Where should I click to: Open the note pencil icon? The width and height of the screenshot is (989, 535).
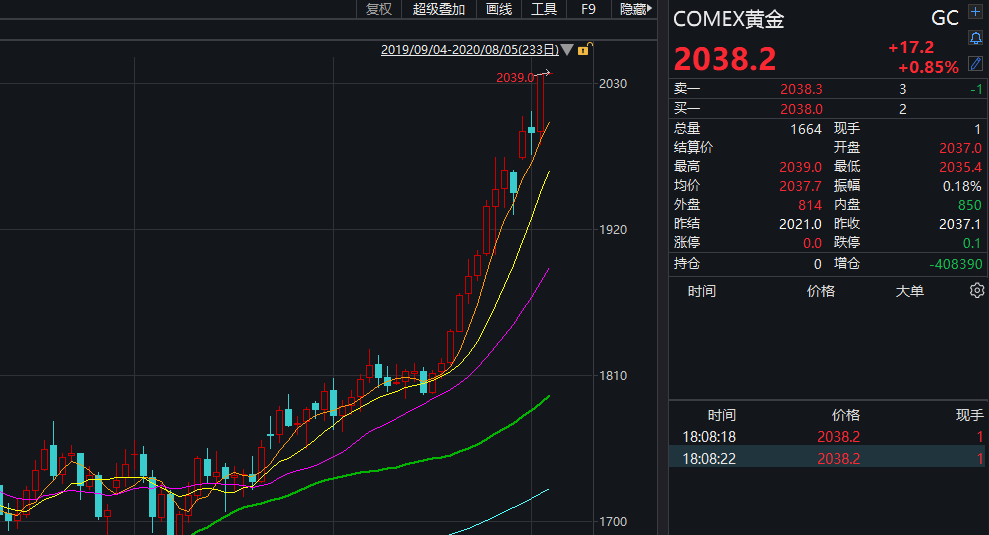click(975, 63)
